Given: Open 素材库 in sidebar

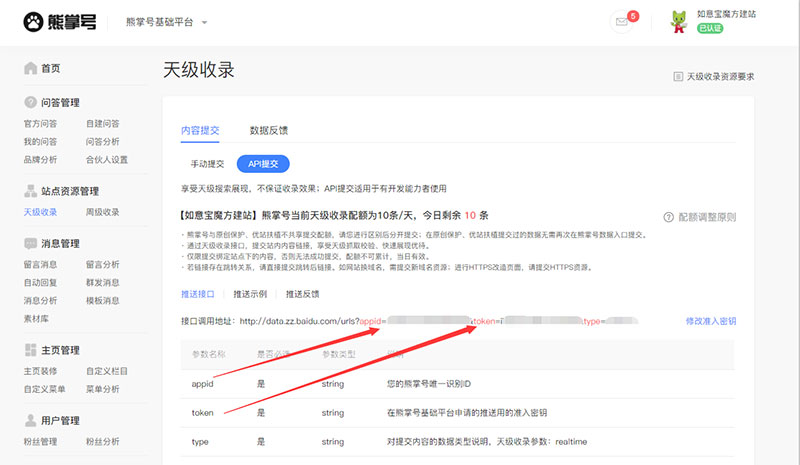Looking at the screenshot, I should [36, 319].
